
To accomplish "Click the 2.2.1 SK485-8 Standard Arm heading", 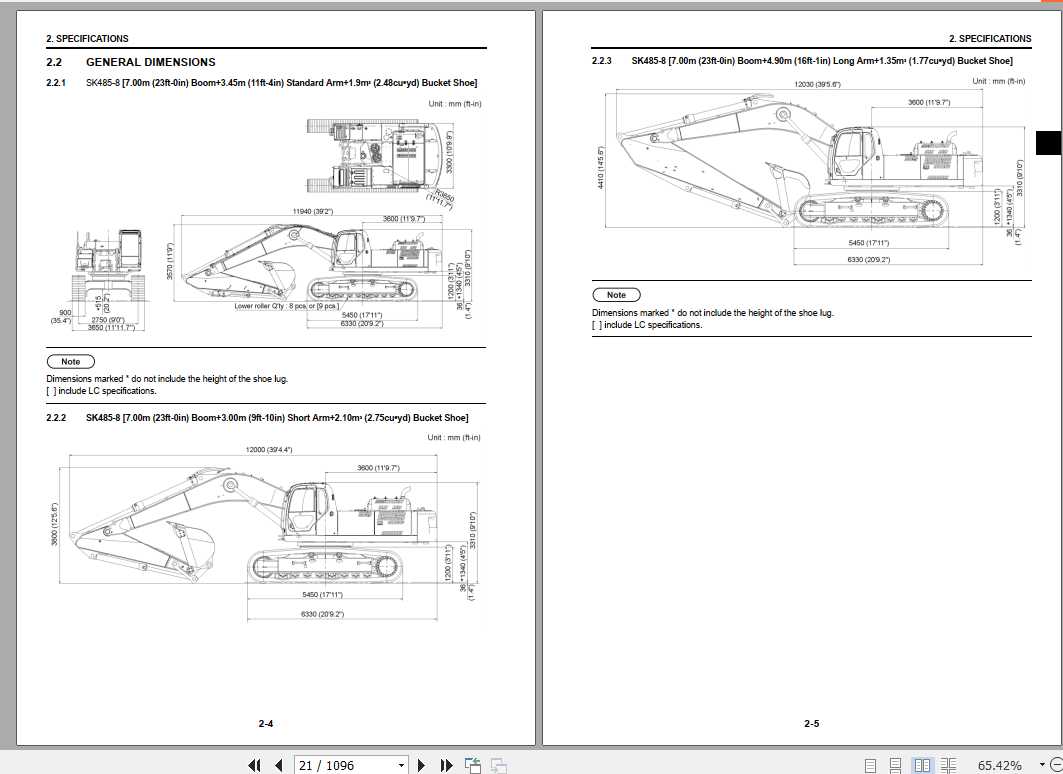I will 262,83.
